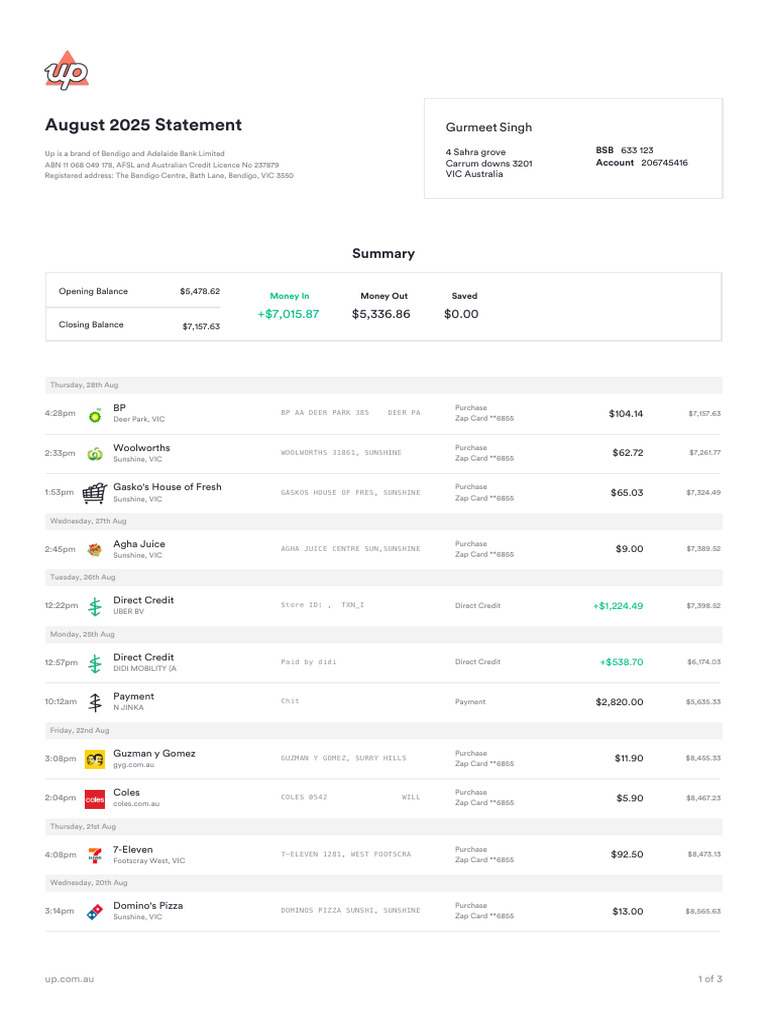This screenshot has height=1024, width=768.
Task: Click the BP $104.14 amount
Action: tap(626, 414)
